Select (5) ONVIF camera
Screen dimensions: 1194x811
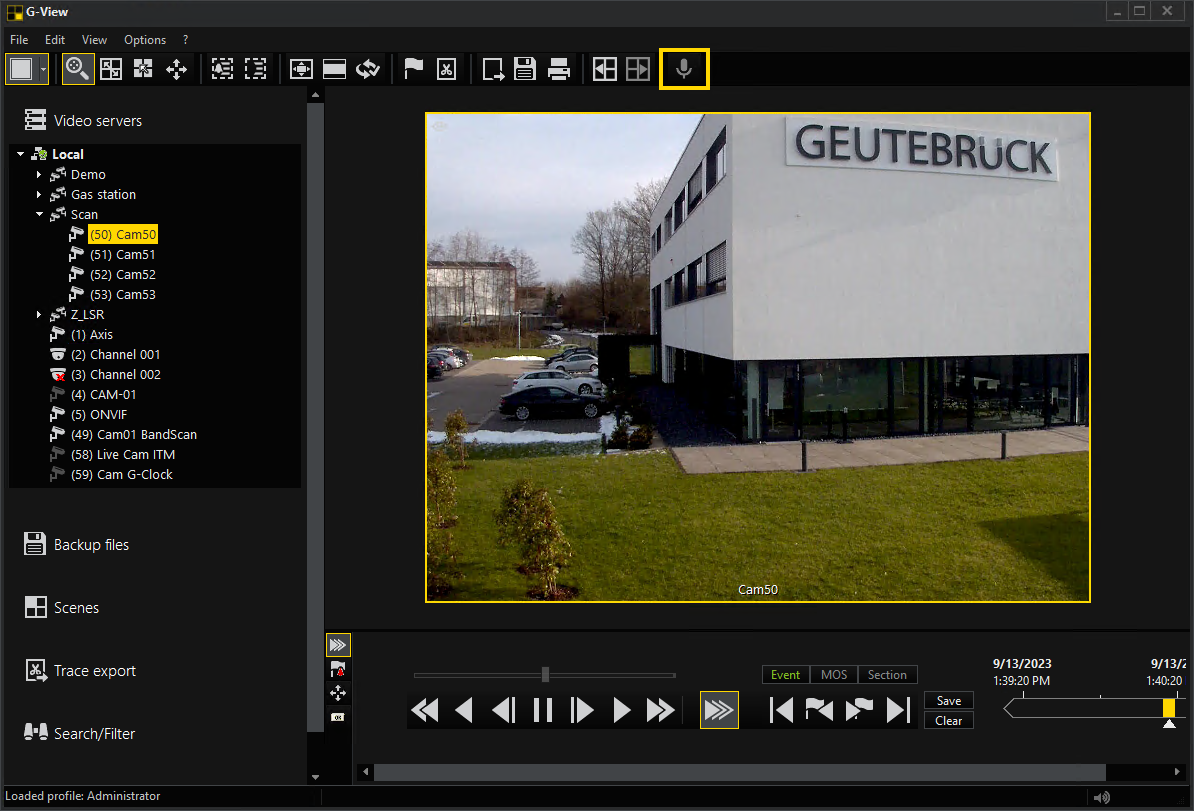tap(99, 414)
